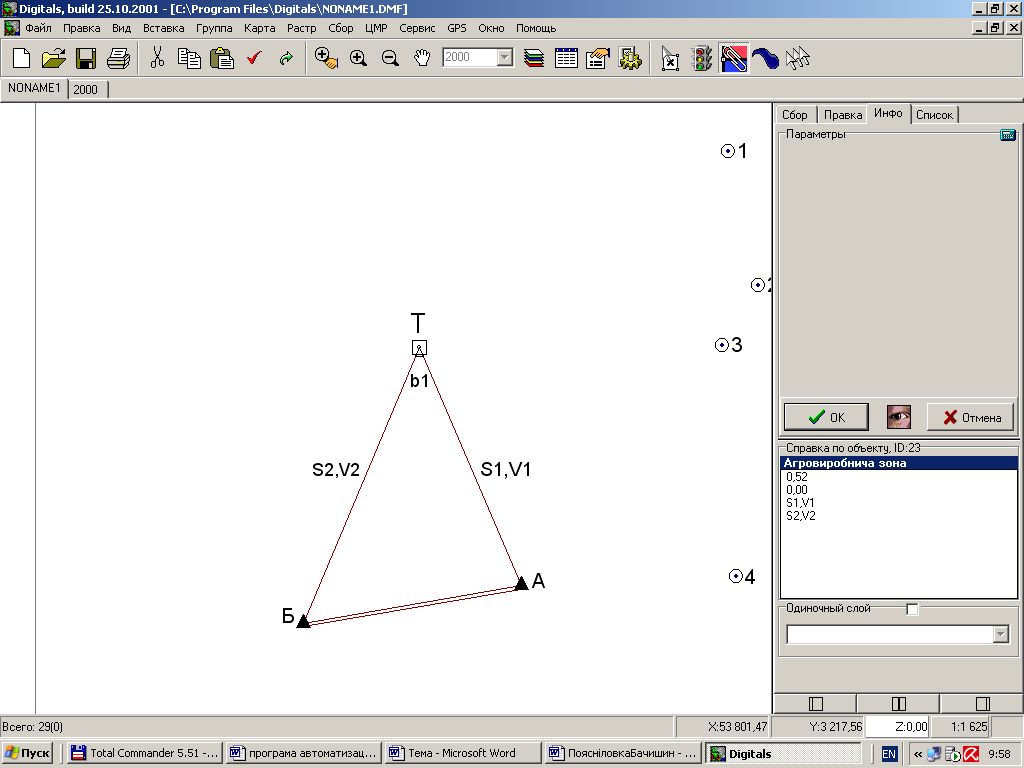
Task: Click the red checkmark toolbar icon
Action: [254, 59]
